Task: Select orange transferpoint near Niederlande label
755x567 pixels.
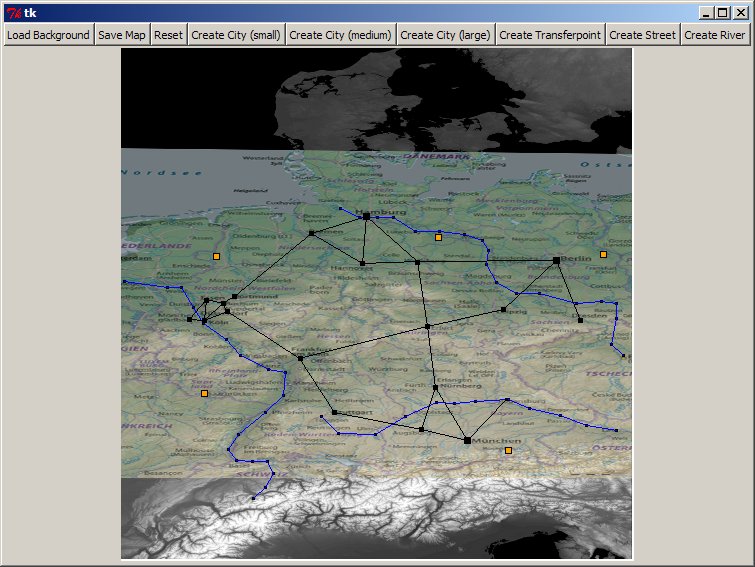Action: (x=216, y=256)
